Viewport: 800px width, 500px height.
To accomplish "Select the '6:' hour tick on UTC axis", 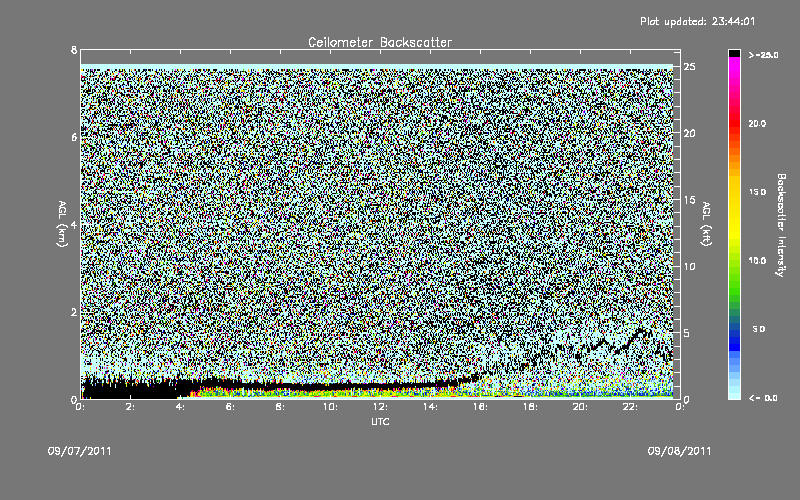I will [x=231, y=407].
